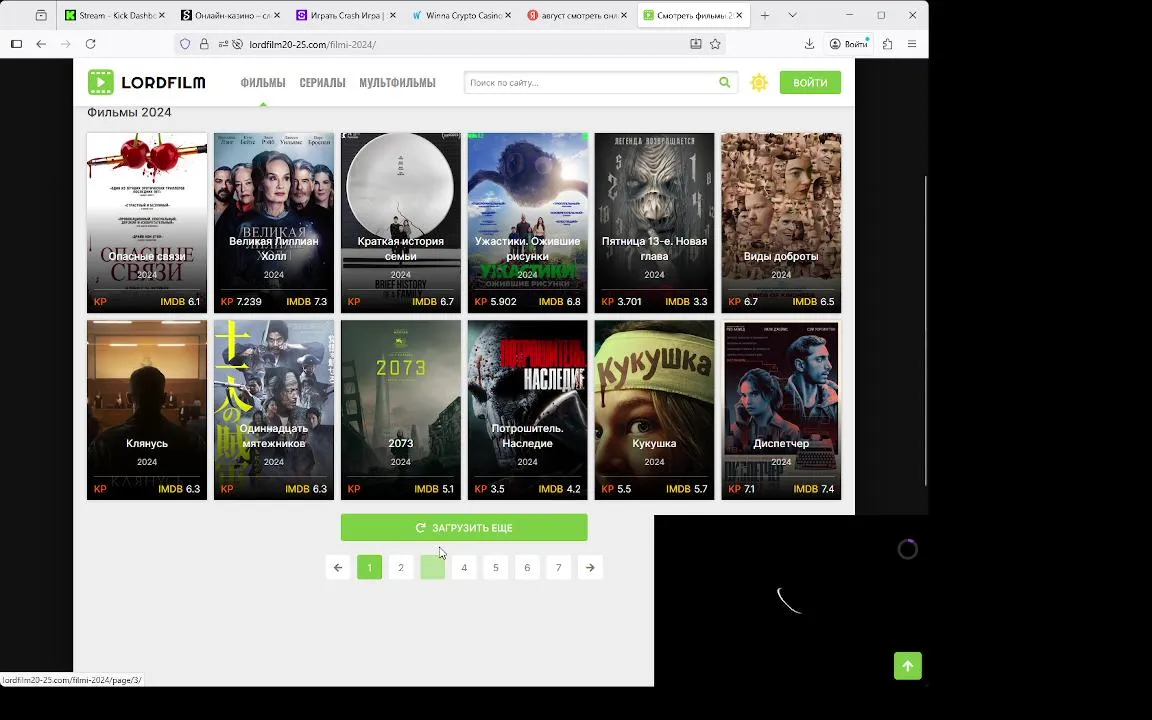Open a new tab with plus icon

(x=765, y=15)
